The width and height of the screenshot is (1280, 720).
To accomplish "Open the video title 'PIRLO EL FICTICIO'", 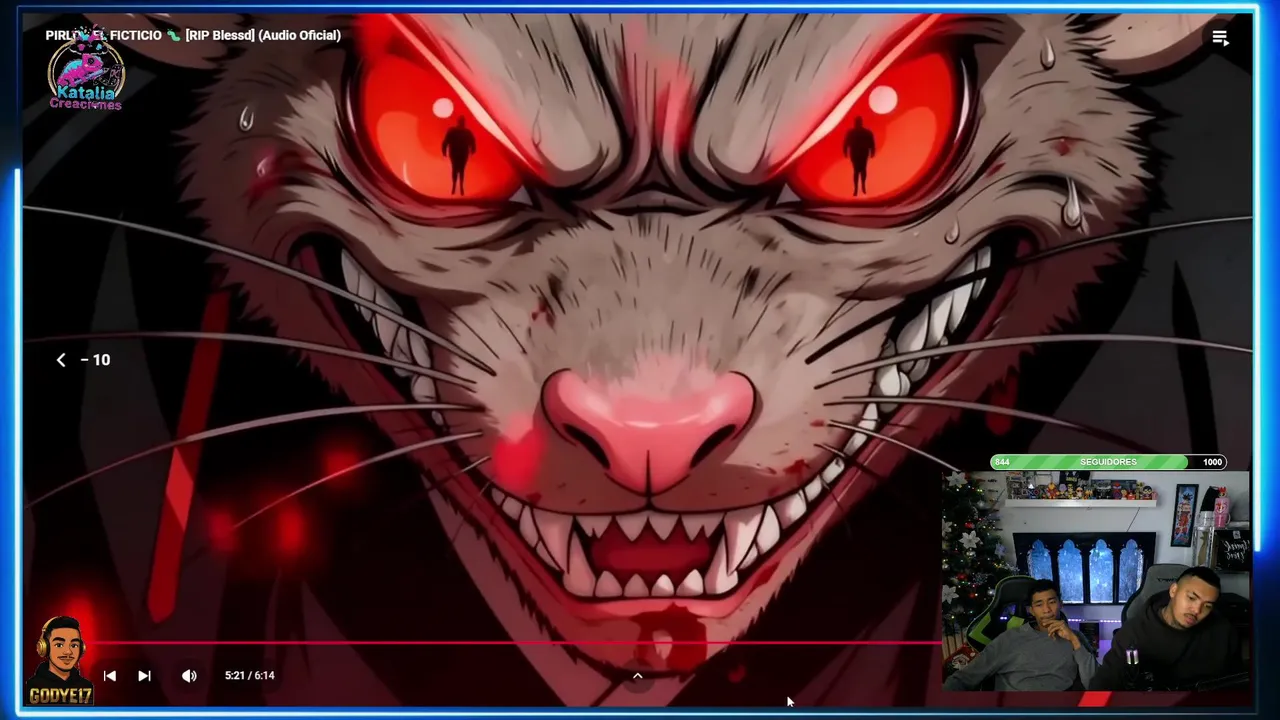I will pyautogui.click(x=193, y=35).
